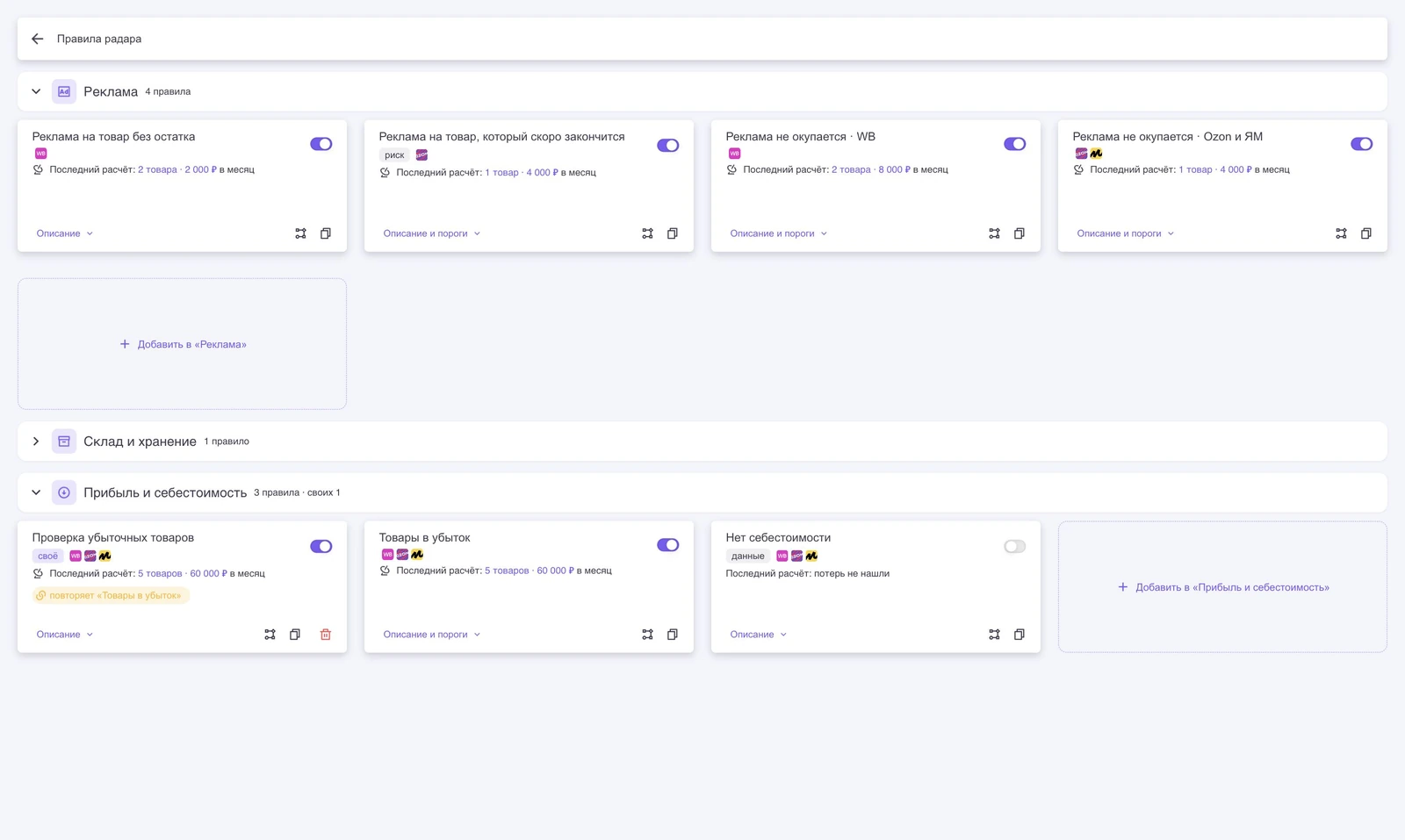Go back with the arrow next to «Правила радара»
The width and height of the screenshot is (1405, 840).
[x=37, y=39]
